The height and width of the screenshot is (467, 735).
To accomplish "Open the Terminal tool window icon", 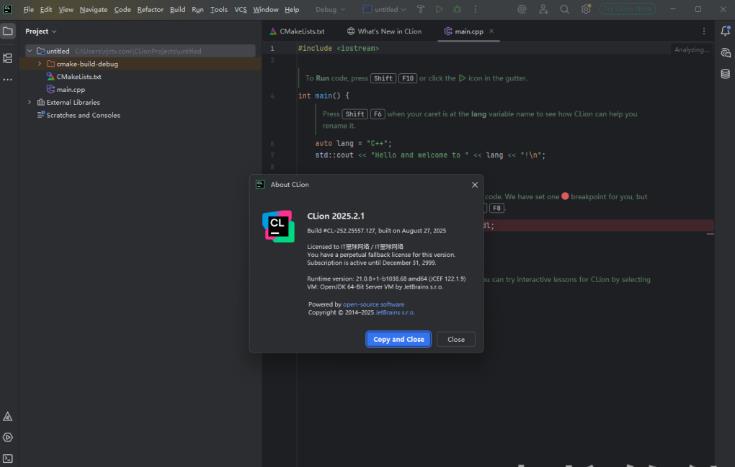I will click(x=8, y=457).
